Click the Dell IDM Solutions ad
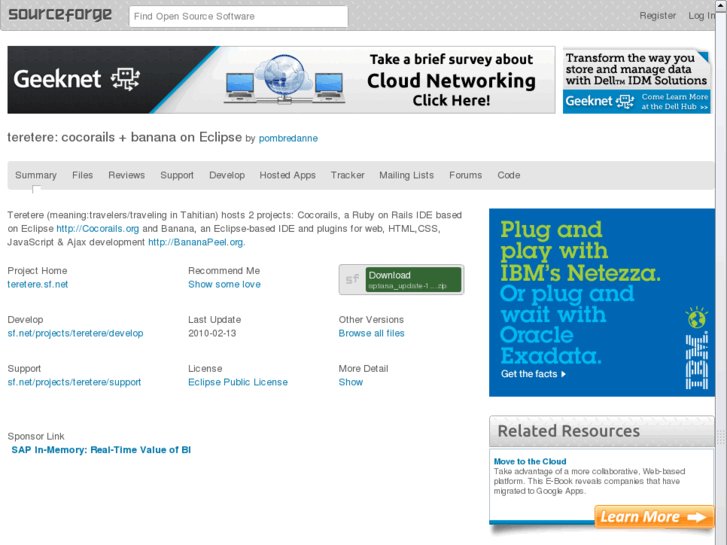The image size is (727, 545). click(637, 81)
